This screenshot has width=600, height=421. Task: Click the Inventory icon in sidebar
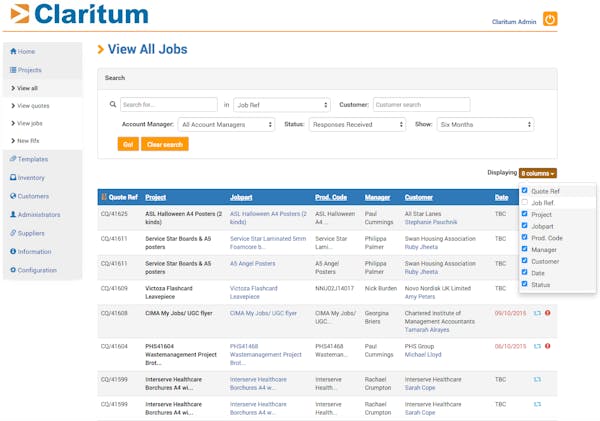(13, 177)
